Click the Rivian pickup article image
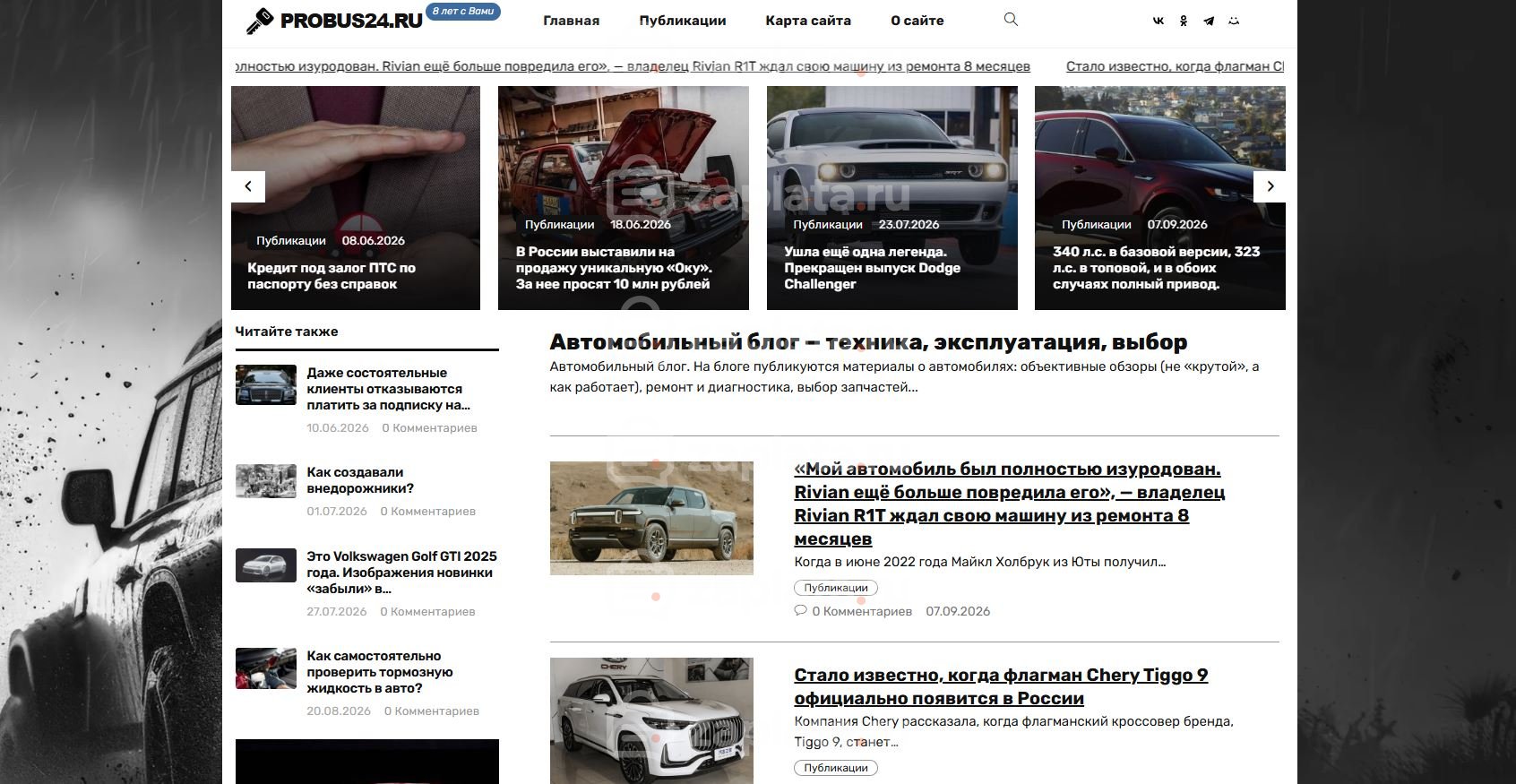 [651, 518]
